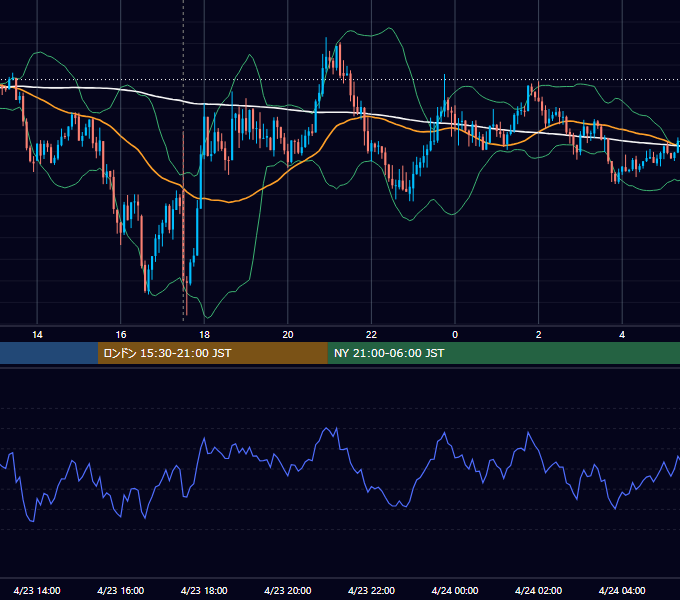The image size is (680, 600).
Task: Click the 20 hour label on price chart axis
Action: click(x=288, y=335)
